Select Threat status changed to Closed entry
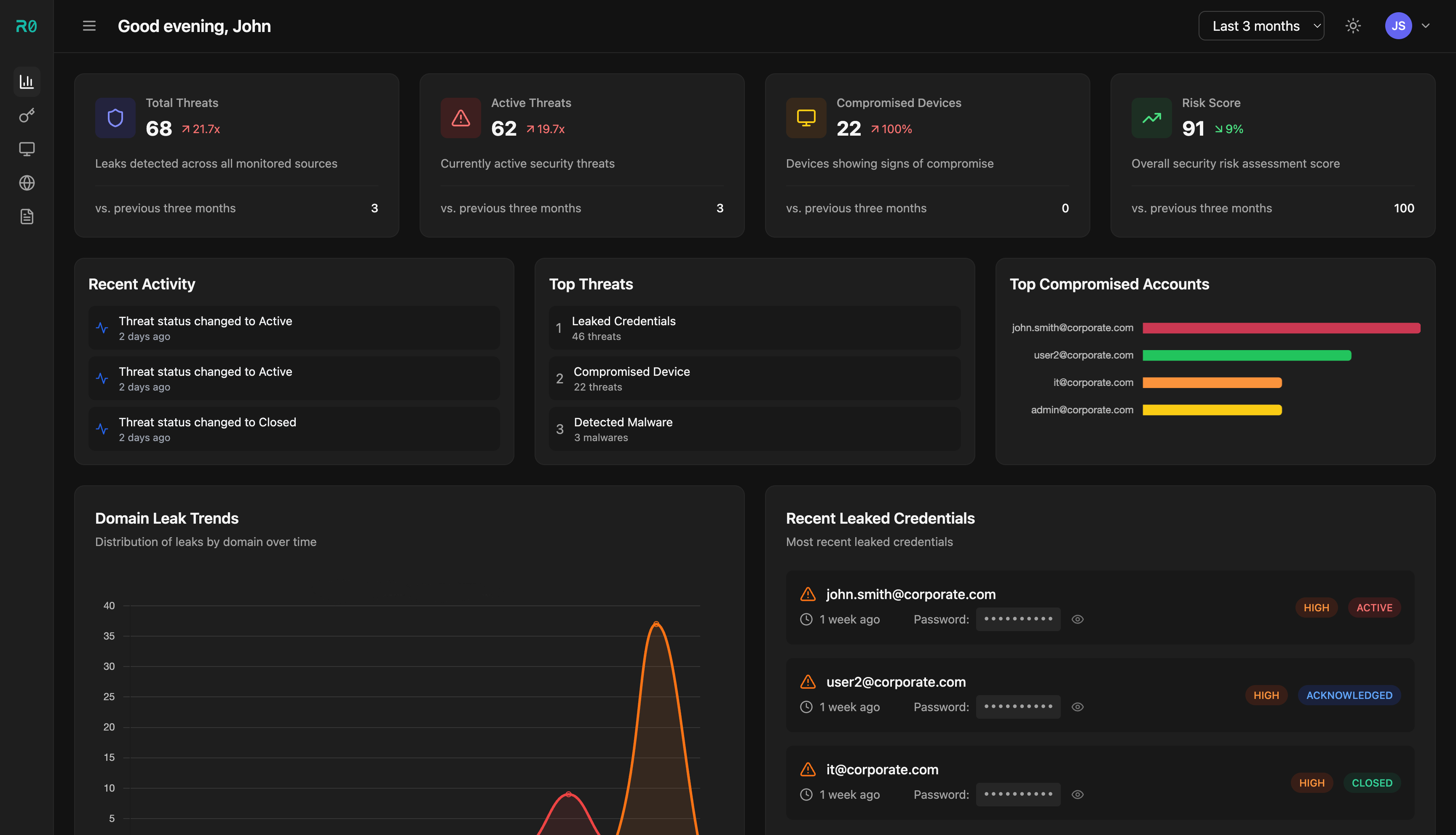This screenshot has width=1456, height=835. click(x=294, y=429)
